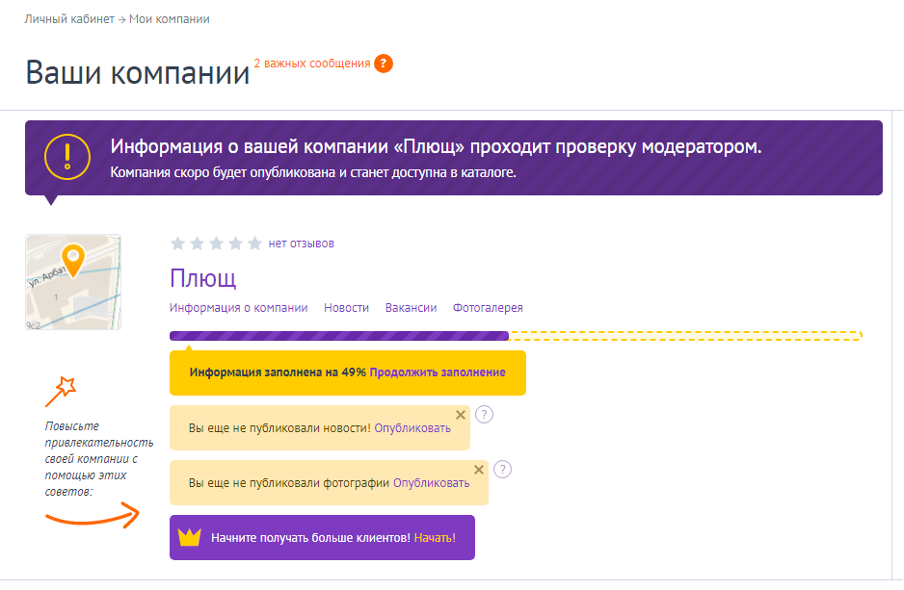Open the Фотогалерея section
Viewport: 904px width, 590px height.
pos(487,308)
